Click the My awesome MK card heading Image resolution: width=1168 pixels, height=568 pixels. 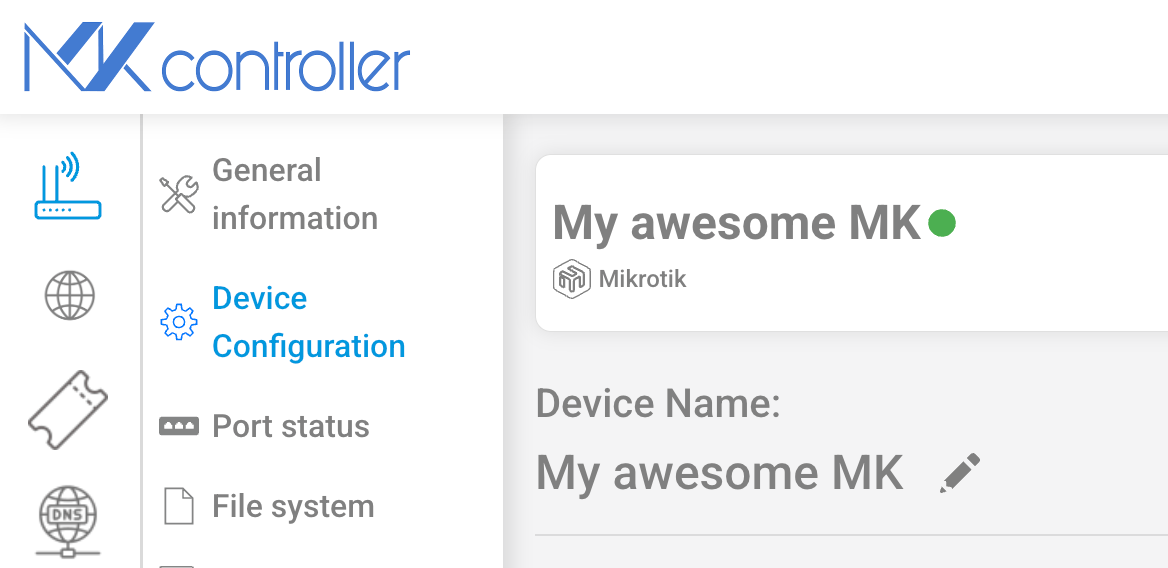point(736,223)
